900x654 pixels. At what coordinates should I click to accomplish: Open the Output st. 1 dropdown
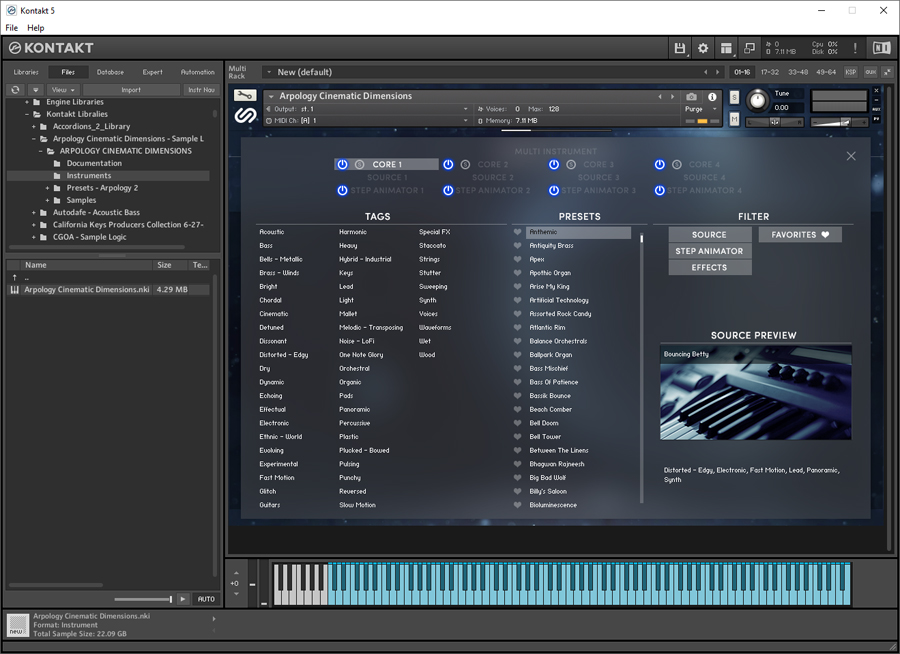tap(367, 109)
